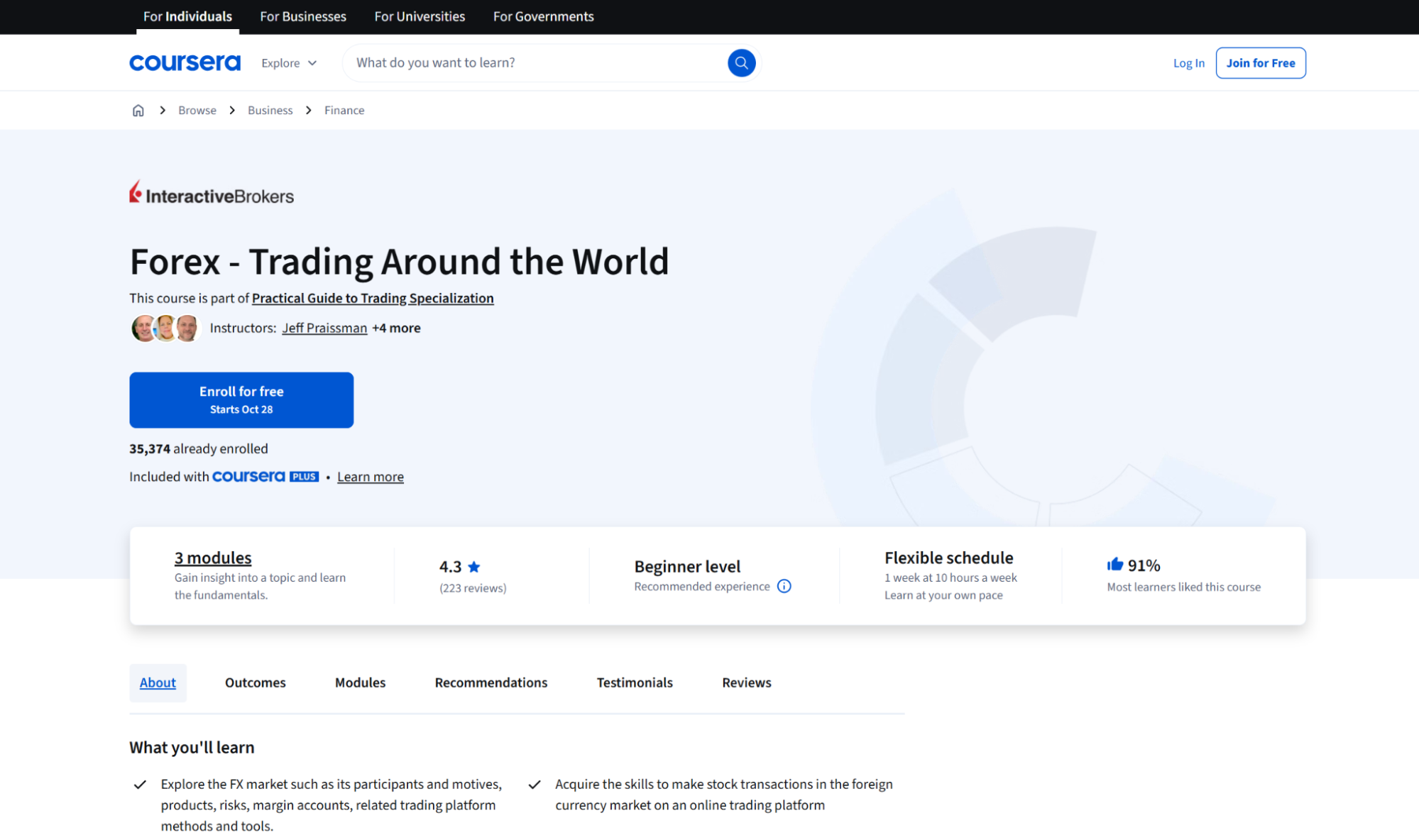Go to Finance breadcrumb link
This screenshot has width=1419, height=840.
pyautogui.click(x=344, y=110)
